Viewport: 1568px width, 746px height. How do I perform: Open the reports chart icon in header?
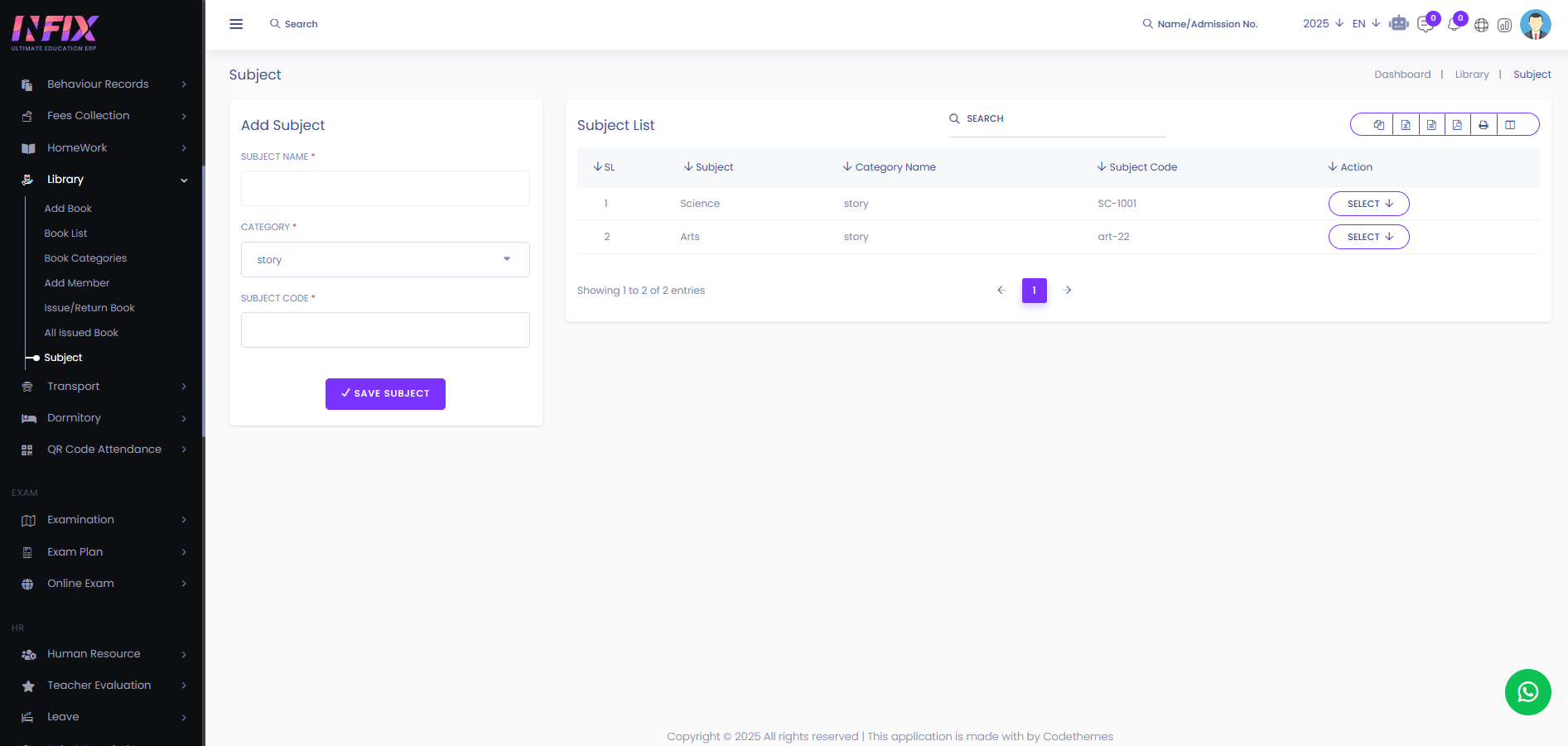tap(1505, 25)
